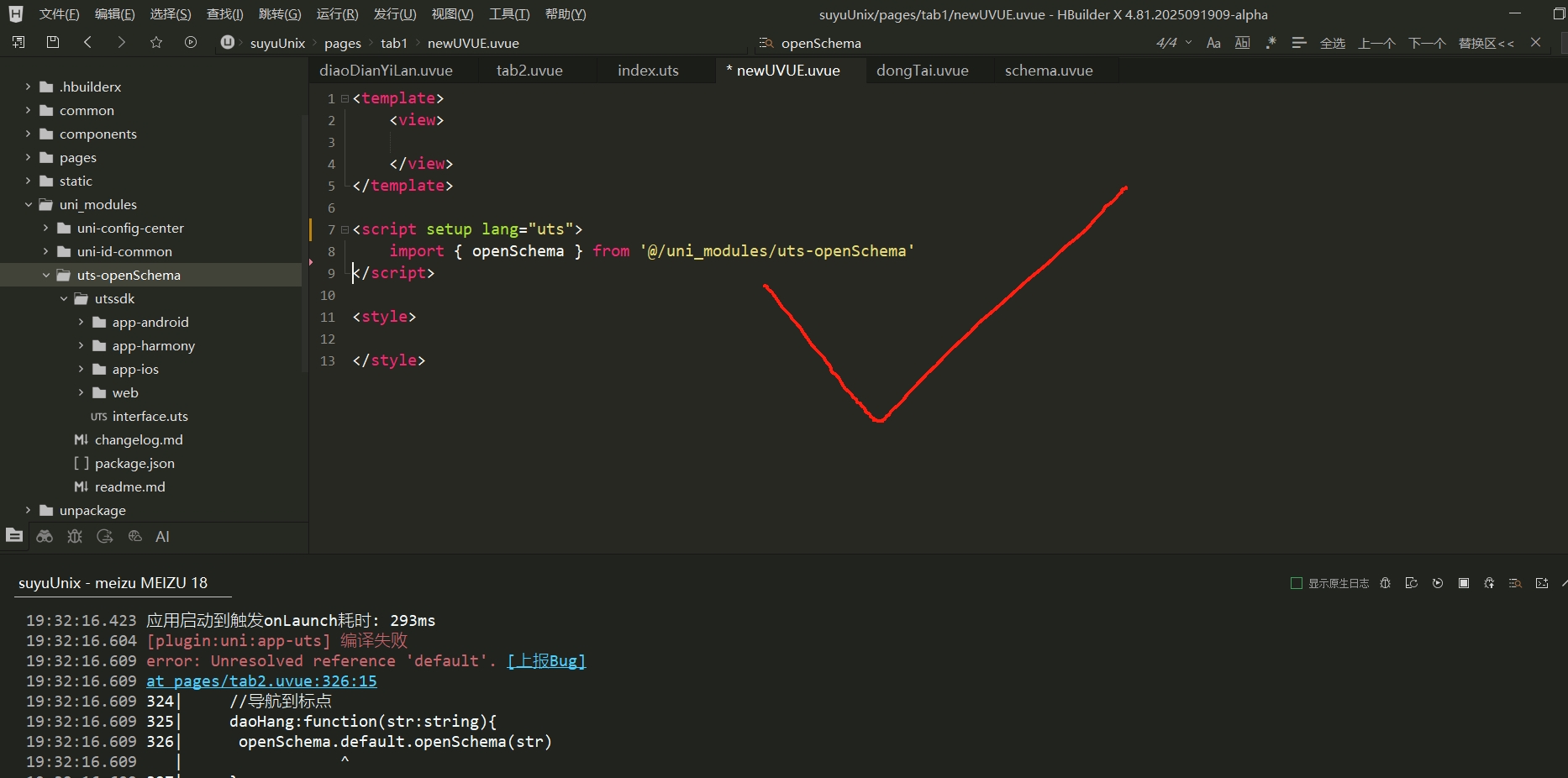Open interface.uts file in tree
The height and width of the screenshot is (778, 1568).
(150, 416)
